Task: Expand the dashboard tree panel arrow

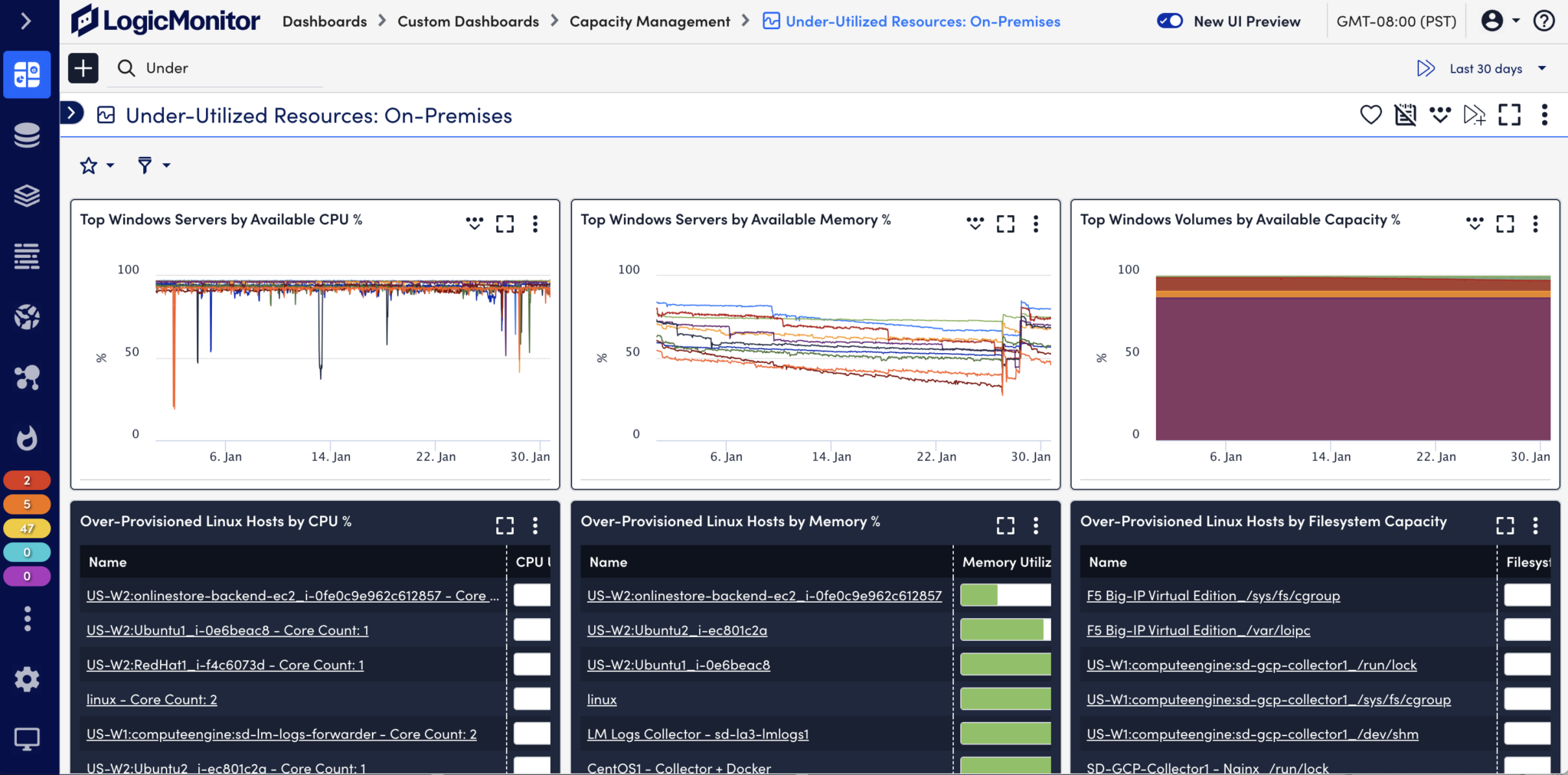Action: click(x=73, y=112)
